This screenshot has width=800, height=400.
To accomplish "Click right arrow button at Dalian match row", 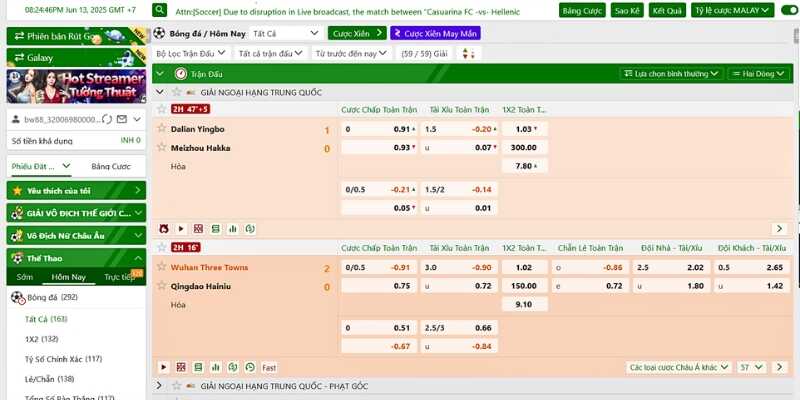I will pyautogui.click(x=780, y=228).
